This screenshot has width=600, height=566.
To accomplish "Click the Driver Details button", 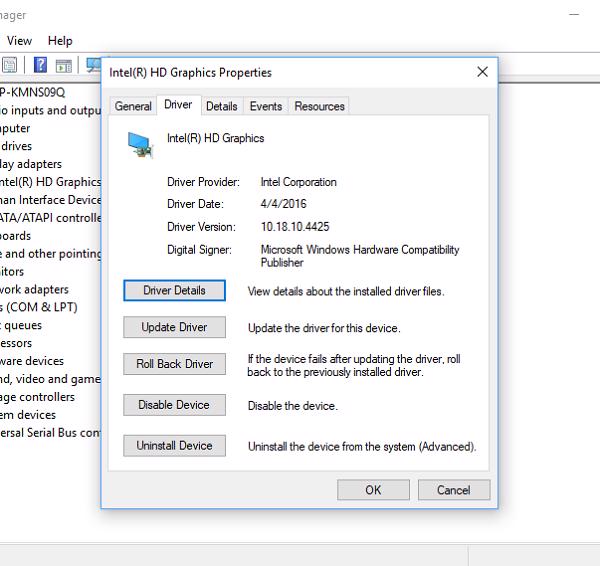I will (x=174, y=290).
